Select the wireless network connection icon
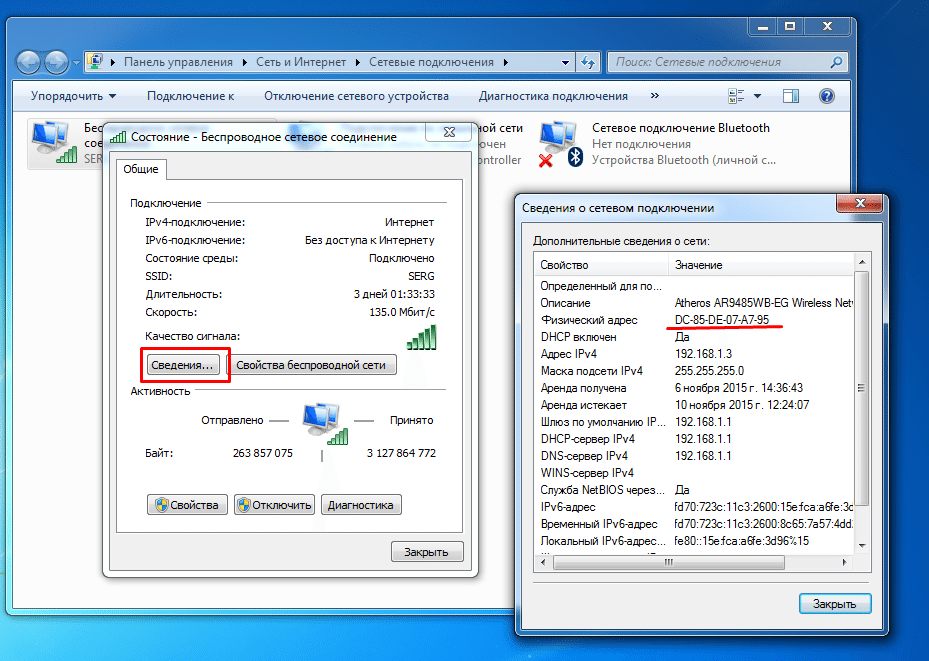929x661 pixels. (52, 143)
